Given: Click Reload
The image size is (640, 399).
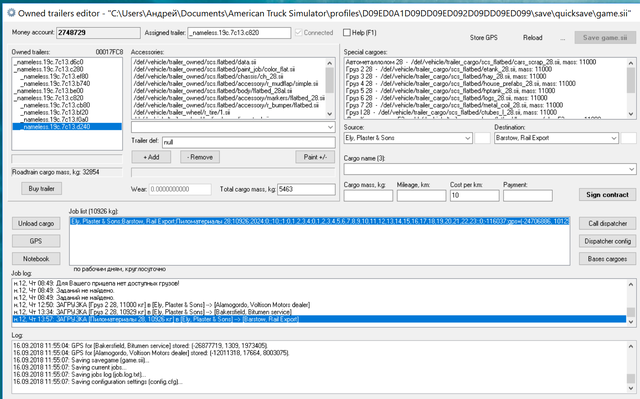Looking at the screenshot, I should (x=533, y=38).
